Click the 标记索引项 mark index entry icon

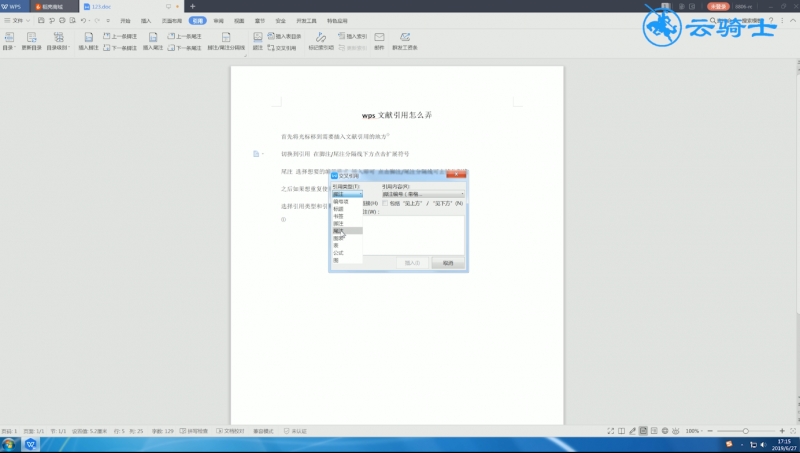tap(321, 41)
